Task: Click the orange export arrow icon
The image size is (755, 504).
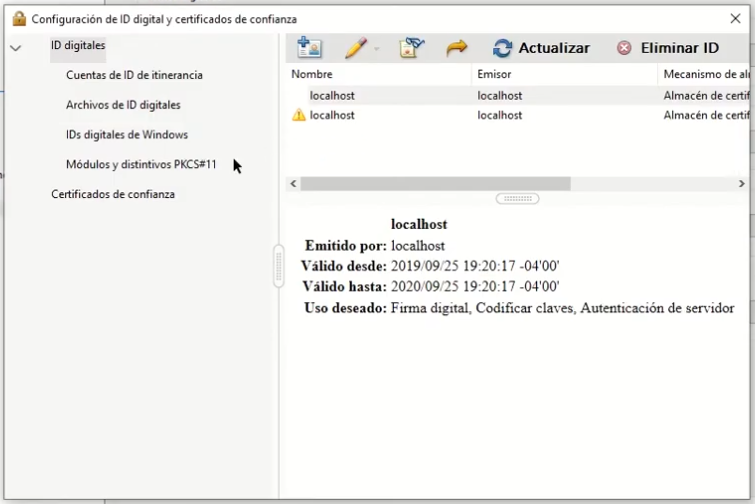Action: click(457, 48)
